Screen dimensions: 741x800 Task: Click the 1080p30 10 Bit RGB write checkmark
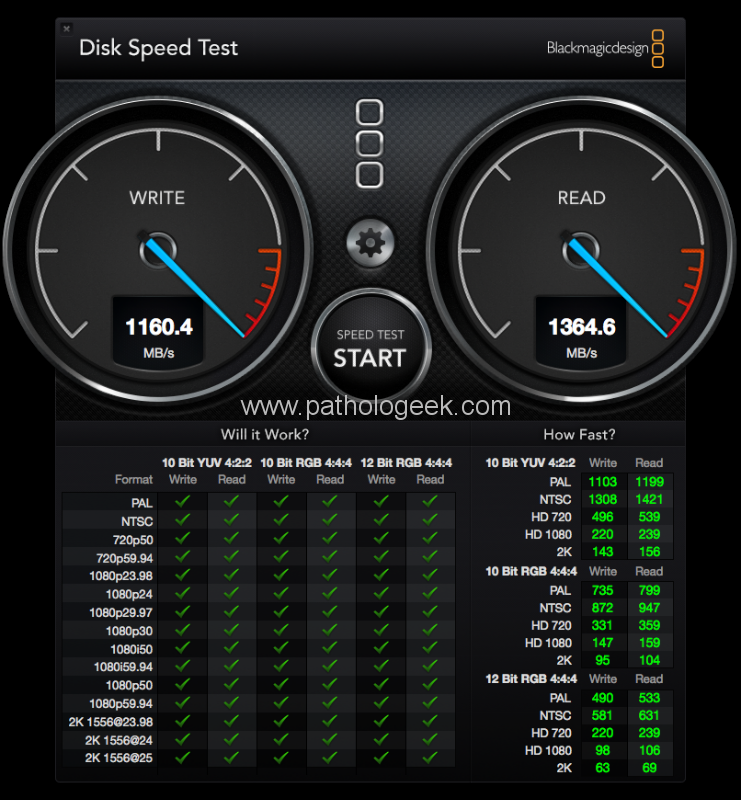(x=281, y=630)
